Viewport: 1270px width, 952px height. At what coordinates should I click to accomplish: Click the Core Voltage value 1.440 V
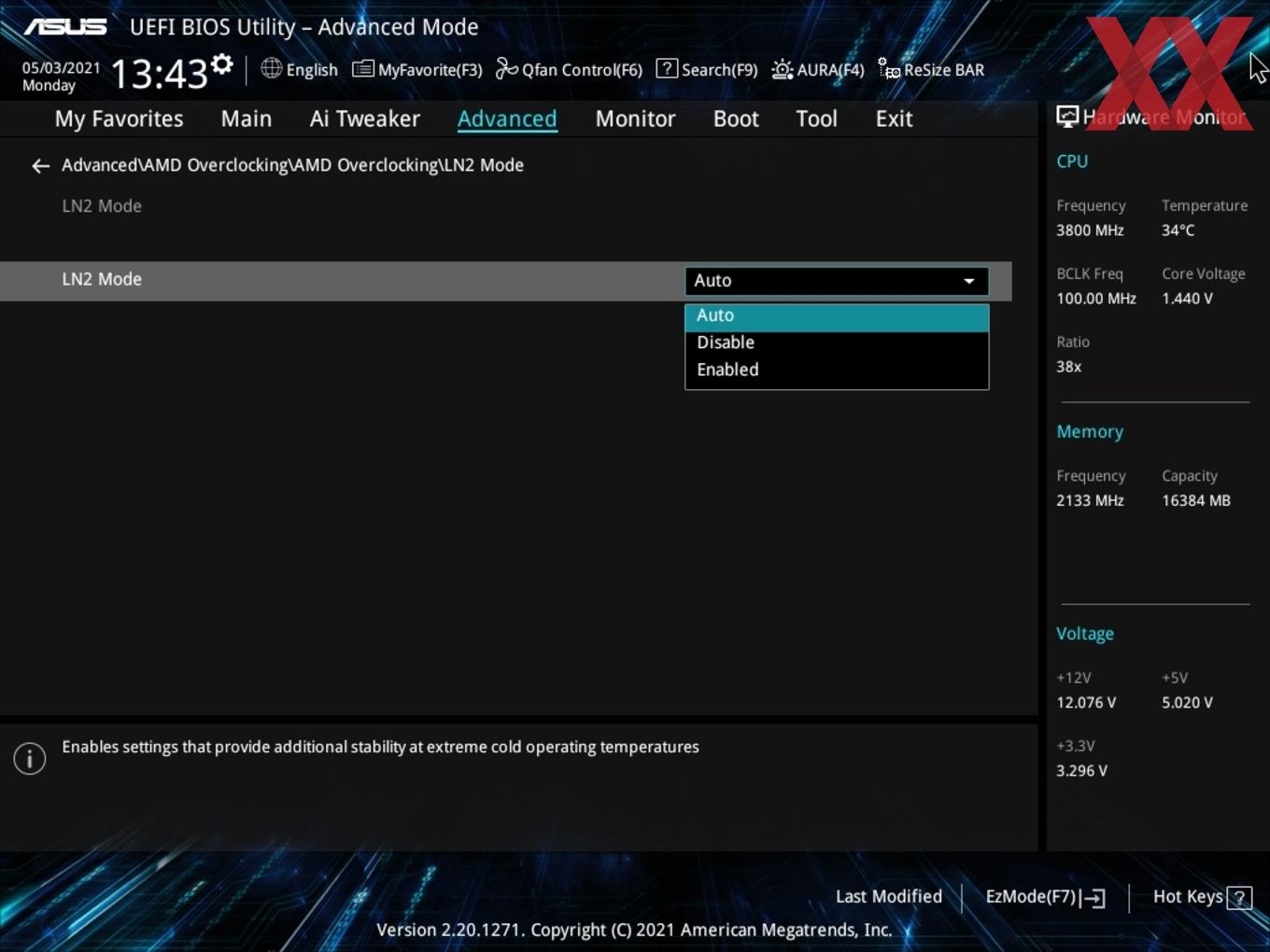pyautogui.click(x=1187, y=299)
